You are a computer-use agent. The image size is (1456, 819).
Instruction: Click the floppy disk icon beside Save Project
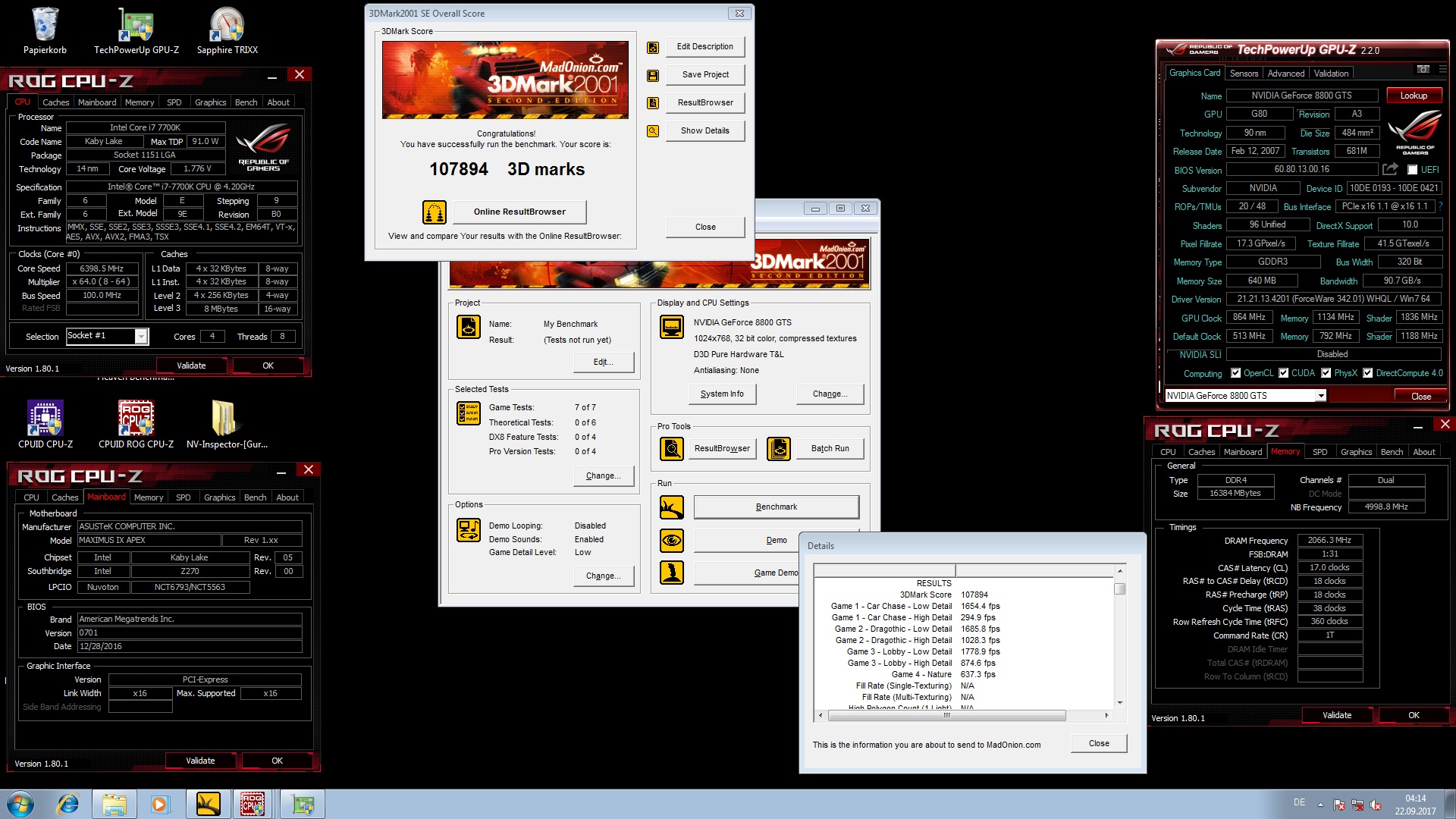[652, 75]
